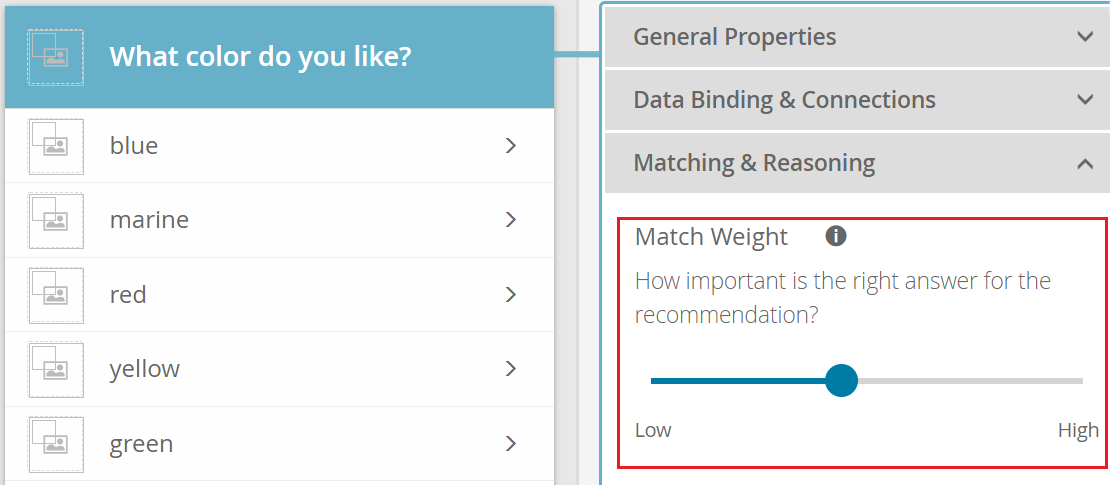Select the "What color do you like?" question title
The width and height of the screenshot is (1110, 485).
(260, 57)
